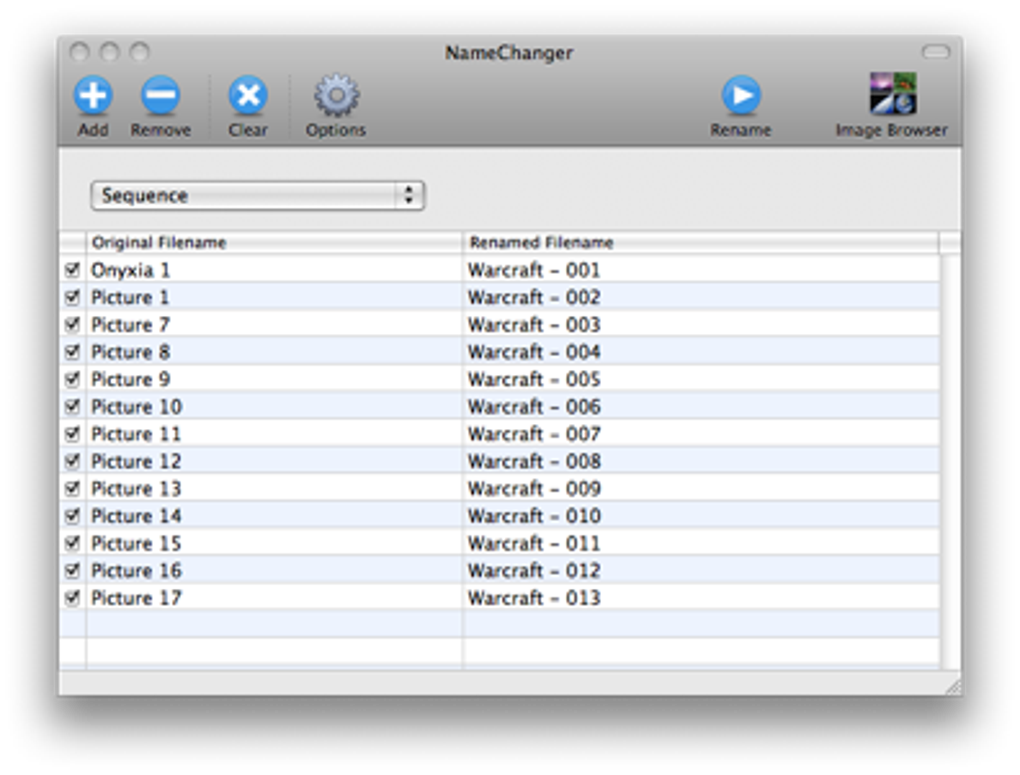Toggle toolbar with the pill button in title bar
Screen dimensions: 1020x775
(x=935, y=51)
